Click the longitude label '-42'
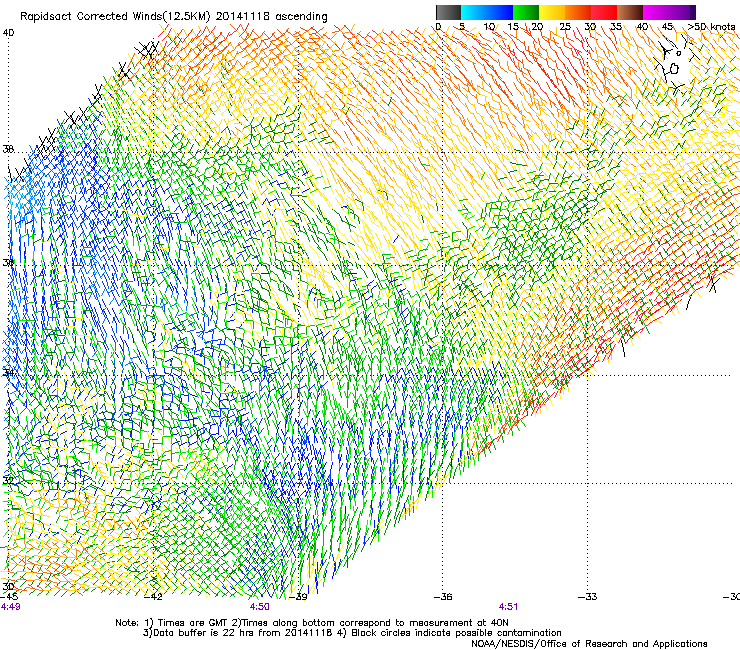 point(153,597)
